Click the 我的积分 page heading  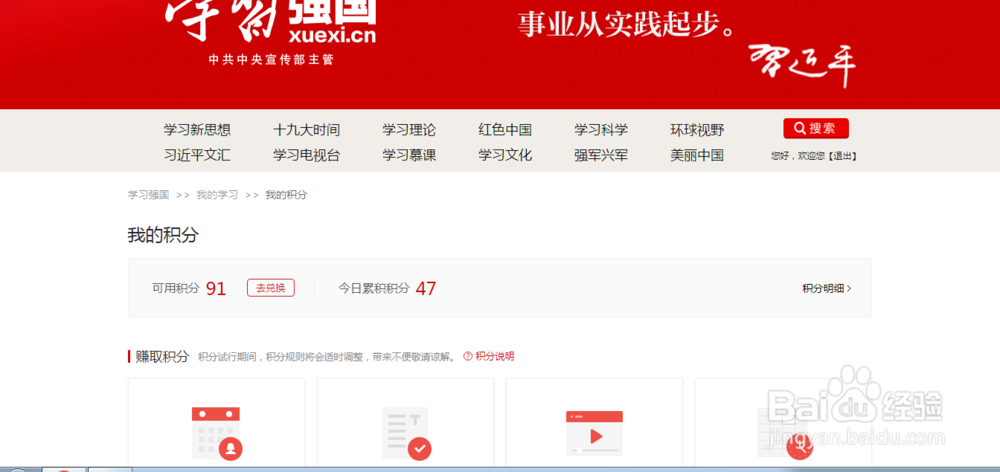pos(163,235)
